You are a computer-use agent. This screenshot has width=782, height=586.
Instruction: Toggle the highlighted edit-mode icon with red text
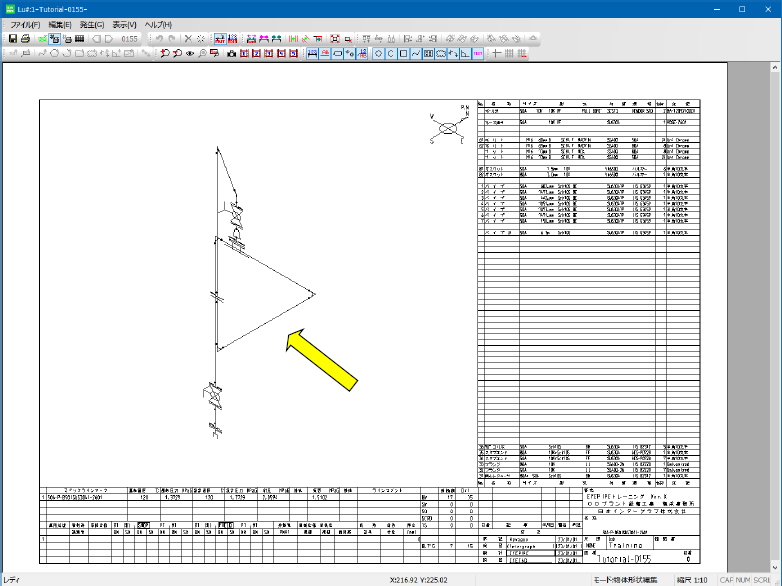coord(220,38)
